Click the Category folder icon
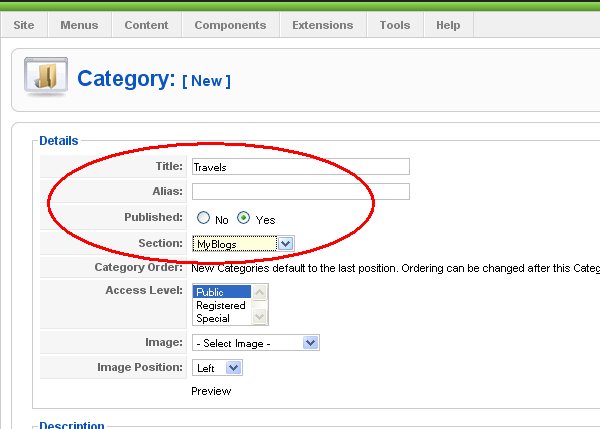This screenshot has height=429, width=600. point(46,77)
